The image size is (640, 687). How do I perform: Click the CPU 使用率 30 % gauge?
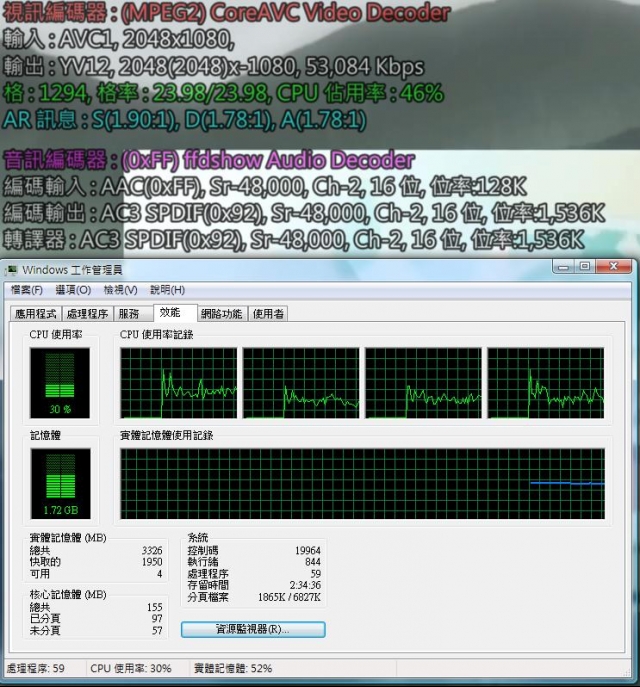click(x=60, y=383)
